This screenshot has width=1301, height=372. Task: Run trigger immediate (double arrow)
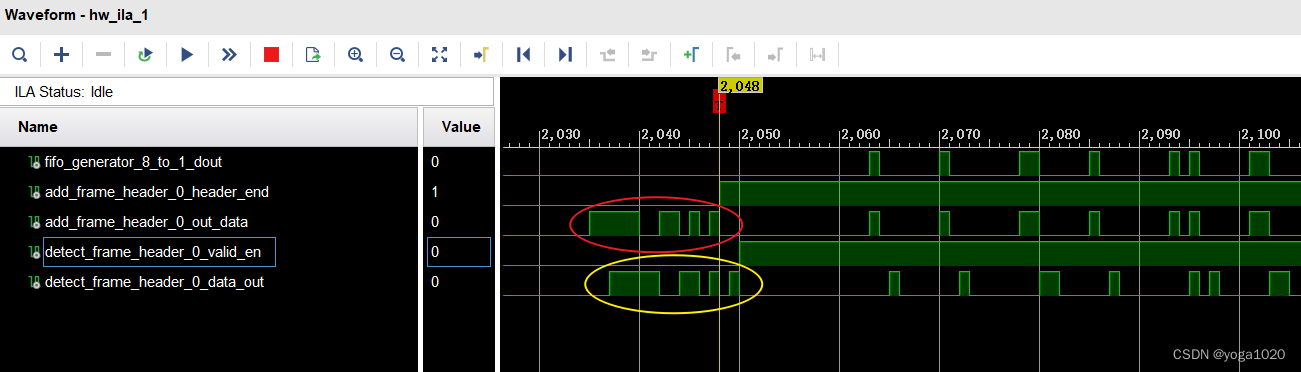point(229,54)
